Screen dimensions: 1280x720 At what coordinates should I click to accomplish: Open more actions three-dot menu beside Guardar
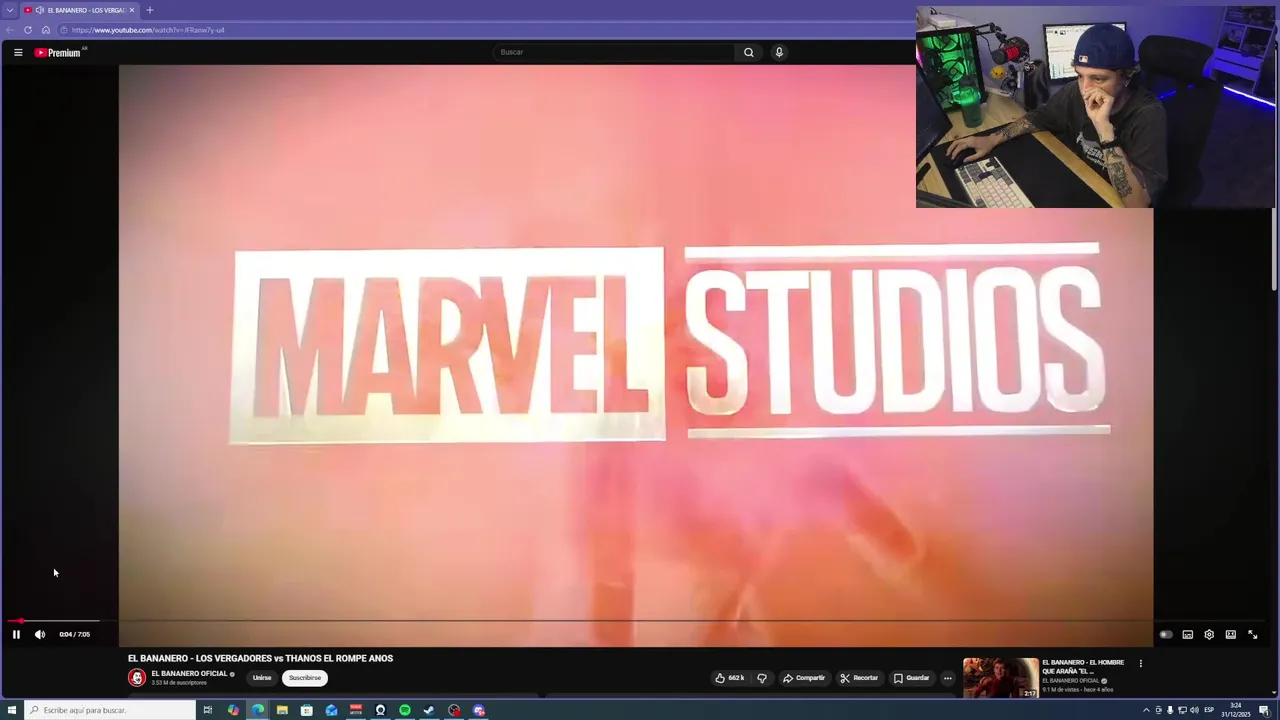click(x=948, y=678)
